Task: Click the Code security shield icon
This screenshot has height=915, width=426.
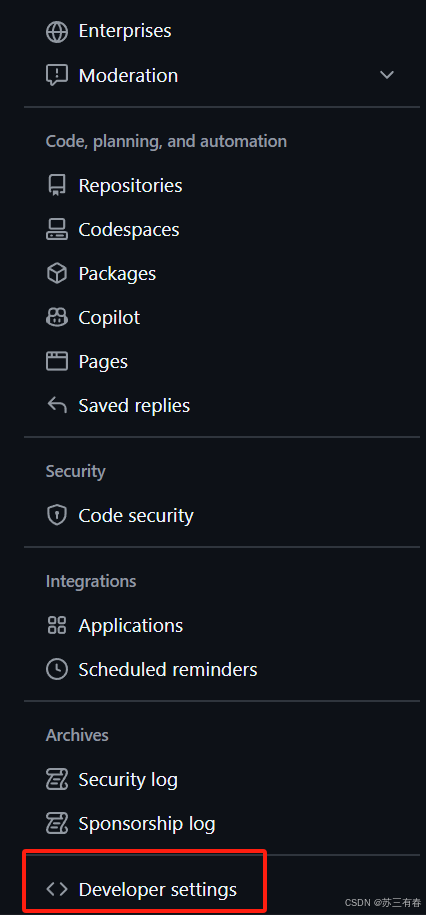Action: (x=57, y=515)
